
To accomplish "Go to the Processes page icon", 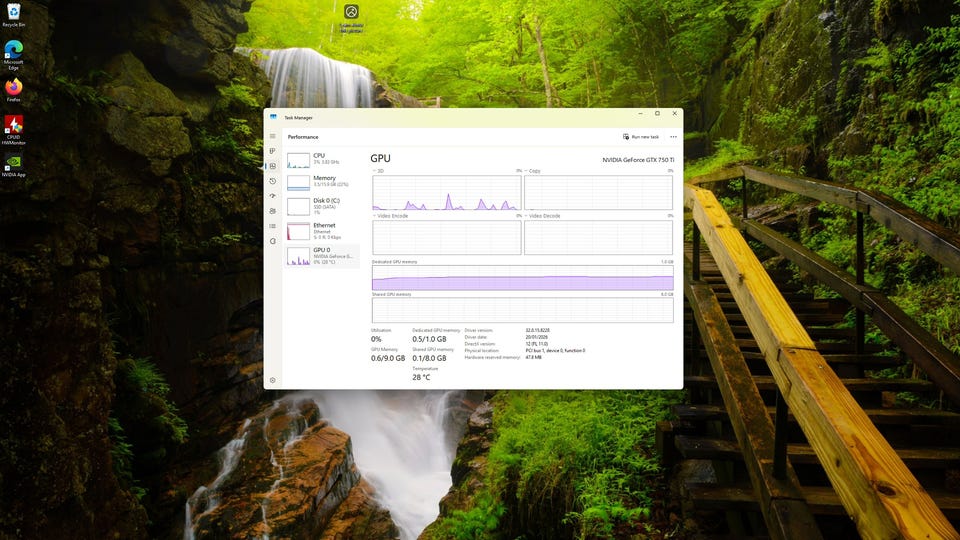I will click(x=272, y=151).
